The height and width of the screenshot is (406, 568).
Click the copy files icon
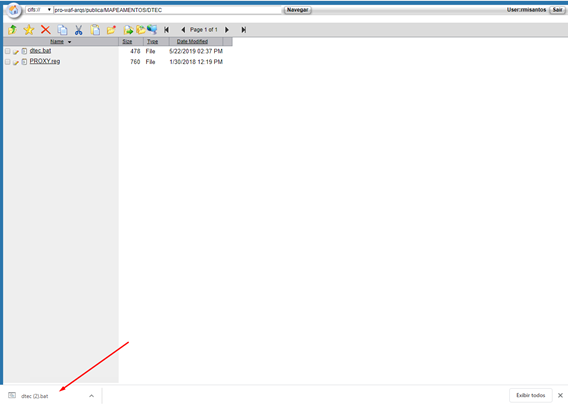[62, 30]
